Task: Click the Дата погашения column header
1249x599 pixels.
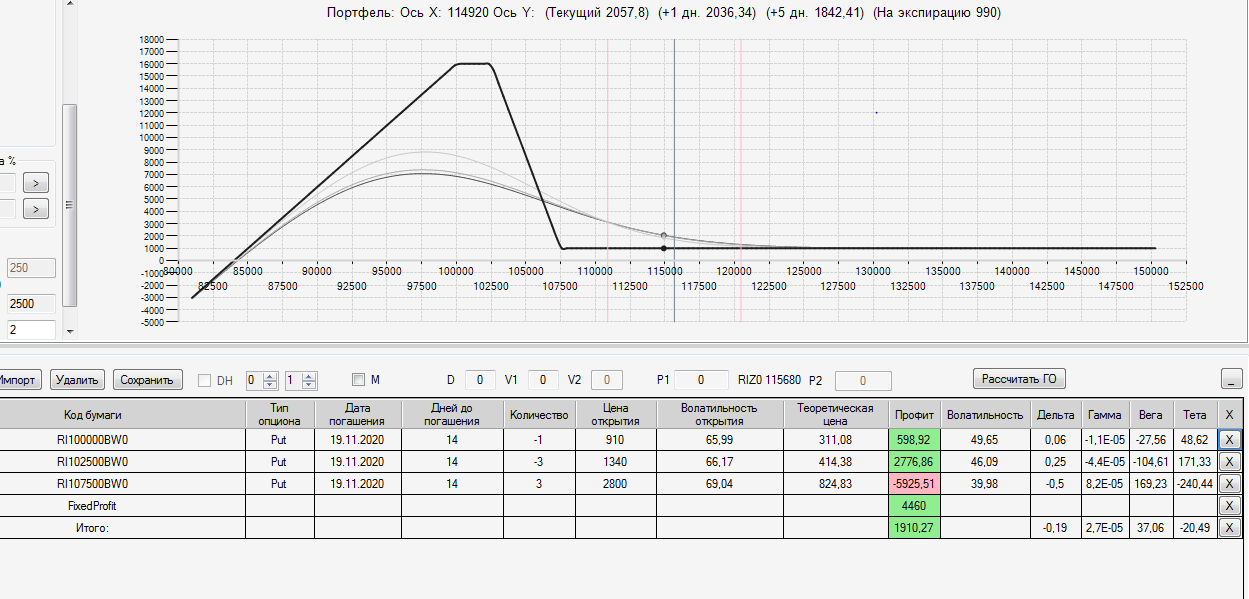Action: 358,414
